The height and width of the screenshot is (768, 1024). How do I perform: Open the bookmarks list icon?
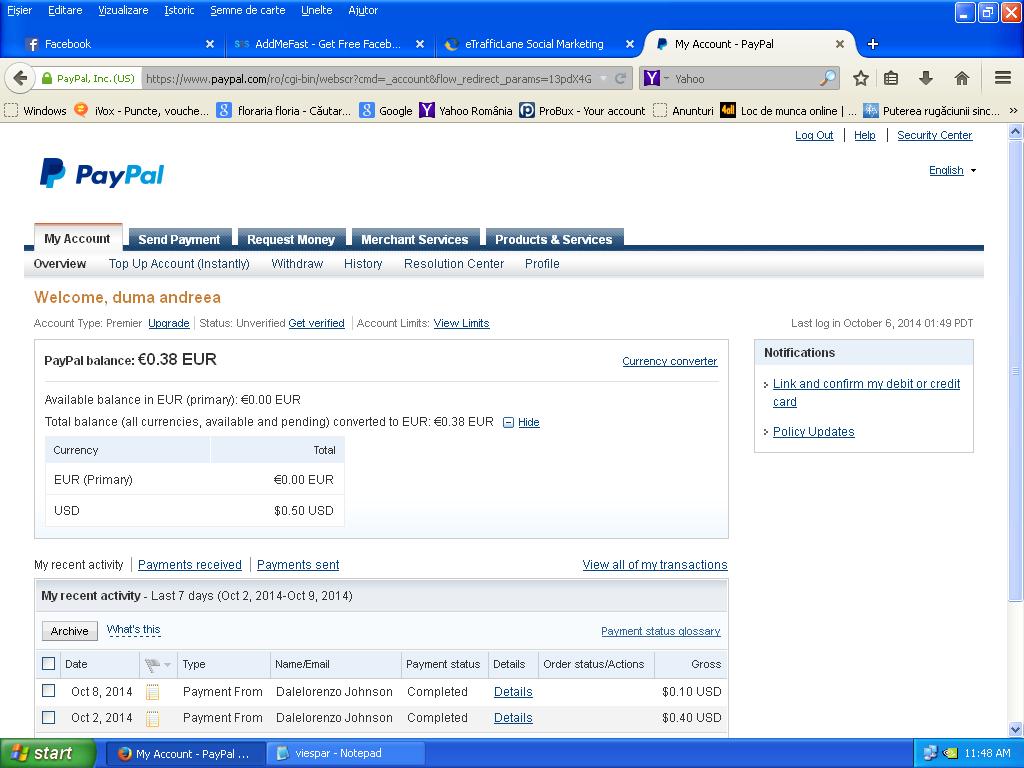891,78
